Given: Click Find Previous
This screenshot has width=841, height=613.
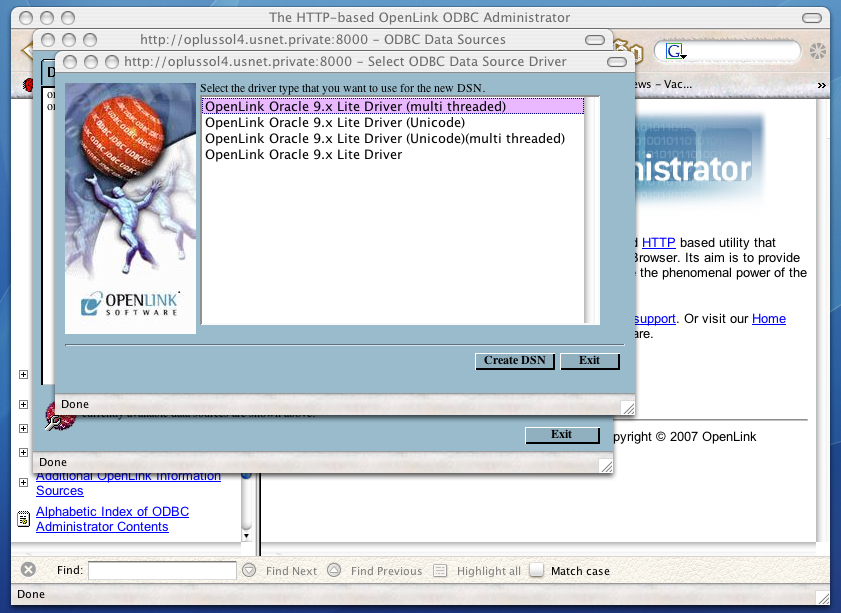Looking at the screenshot, I should 374,571.
